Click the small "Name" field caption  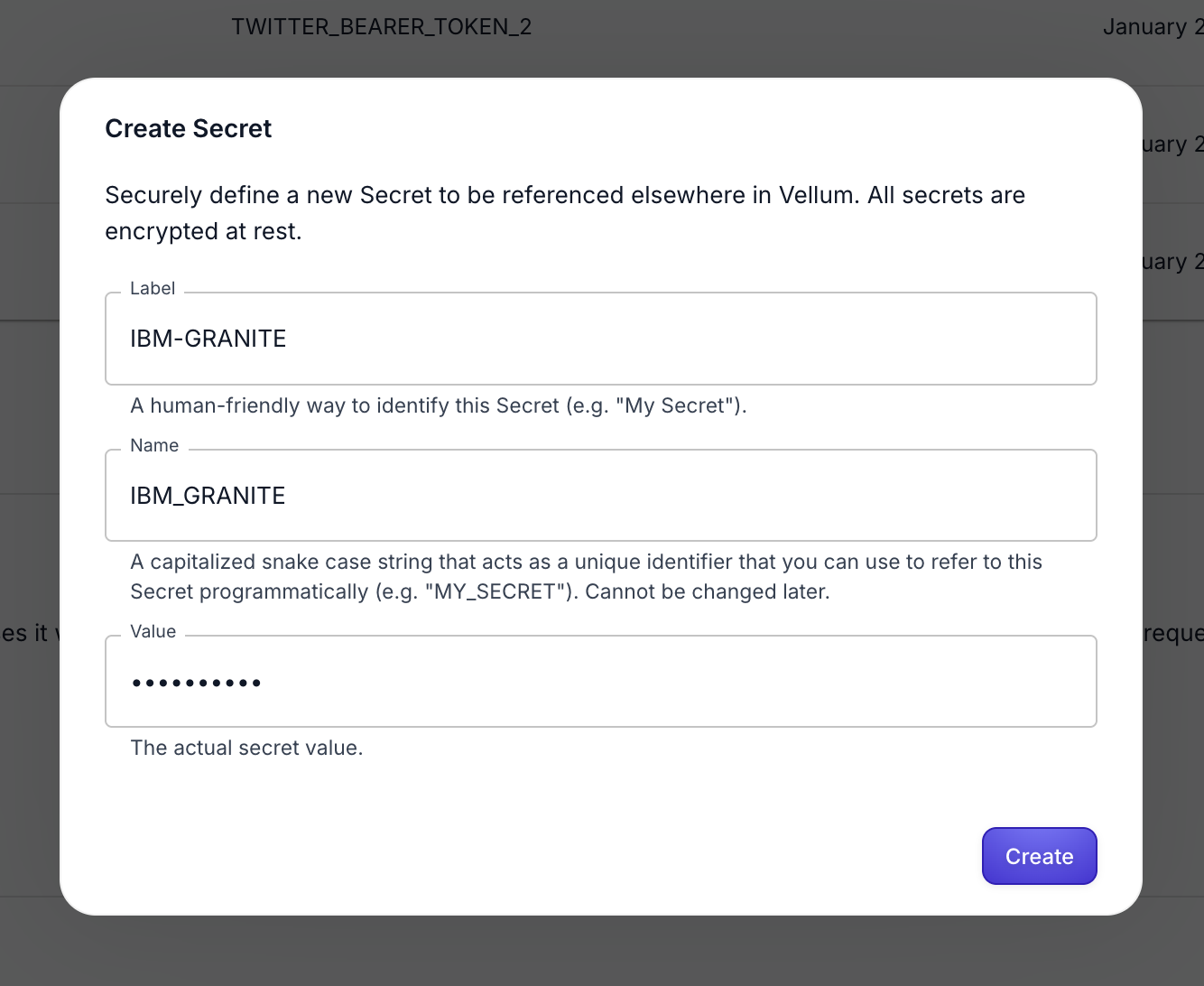click(154, 445)
